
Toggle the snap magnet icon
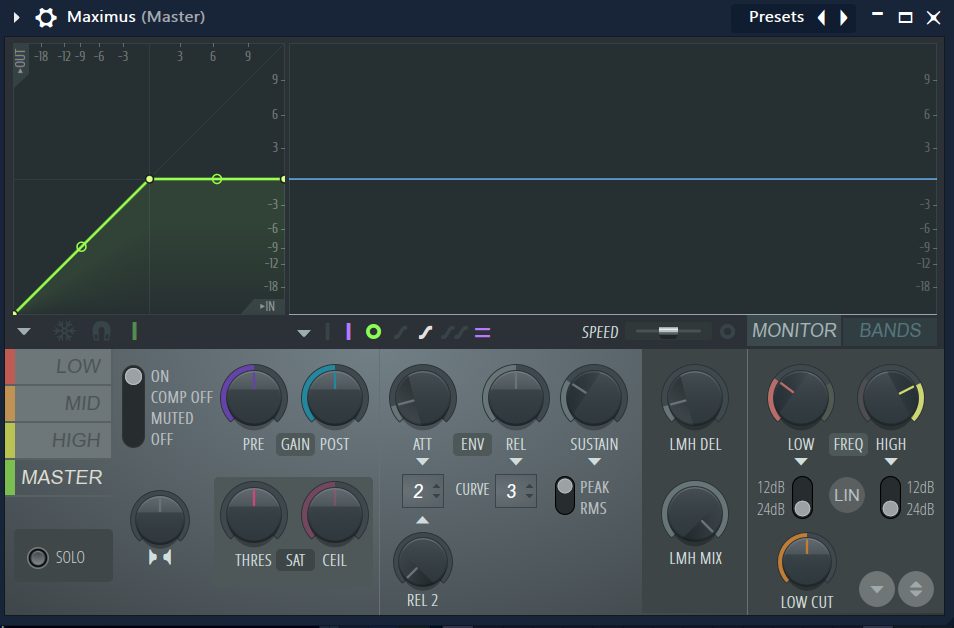[101, 331]
